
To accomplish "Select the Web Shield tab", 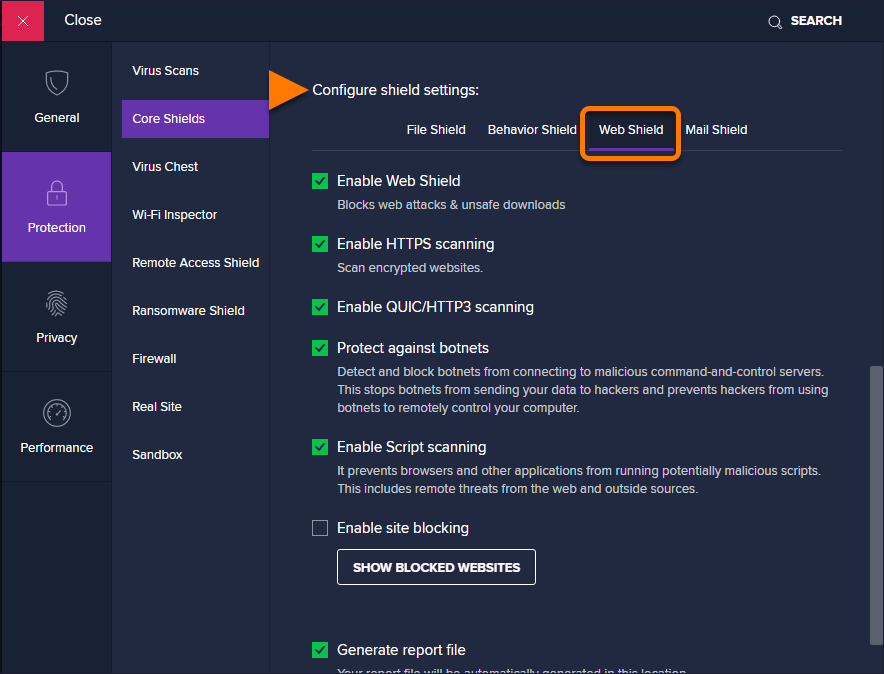I will [631, 130].
